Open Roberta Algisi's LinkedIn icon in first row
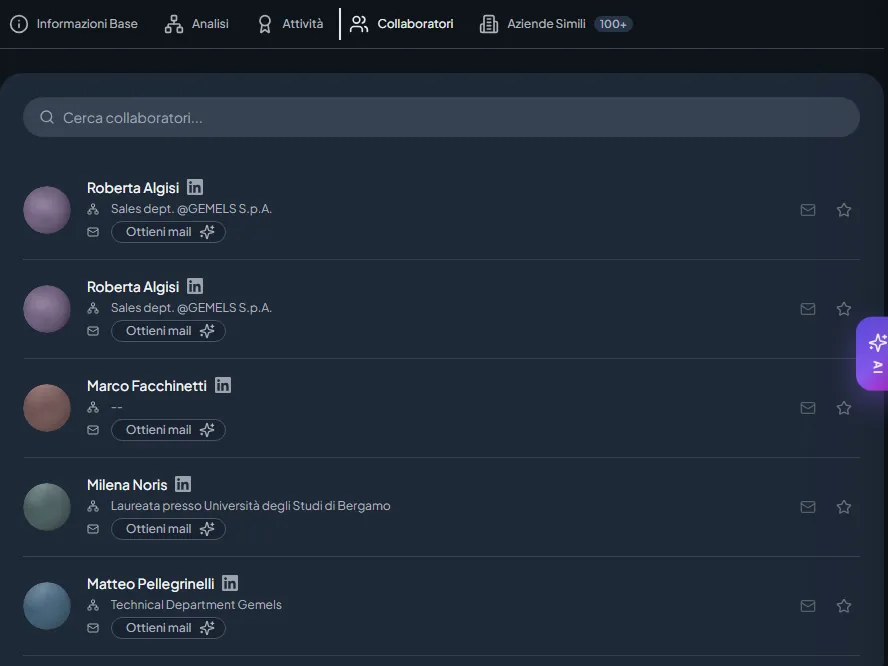 click(195, 187)
